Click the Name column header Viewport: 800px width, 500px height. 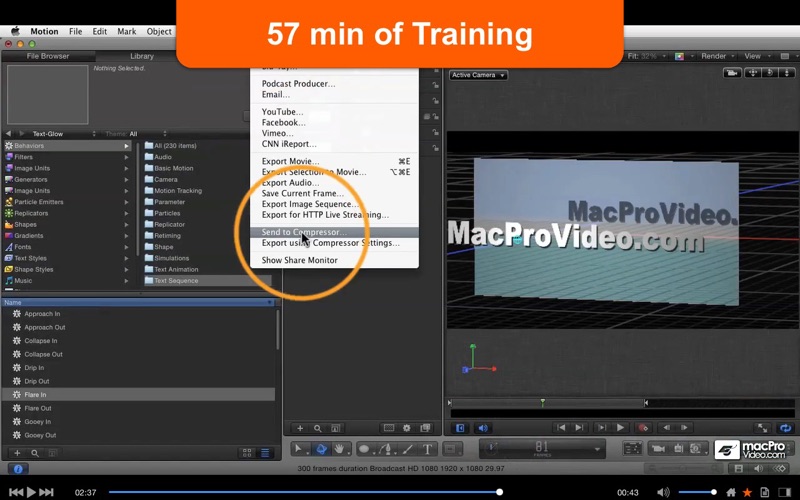point(139,303)
